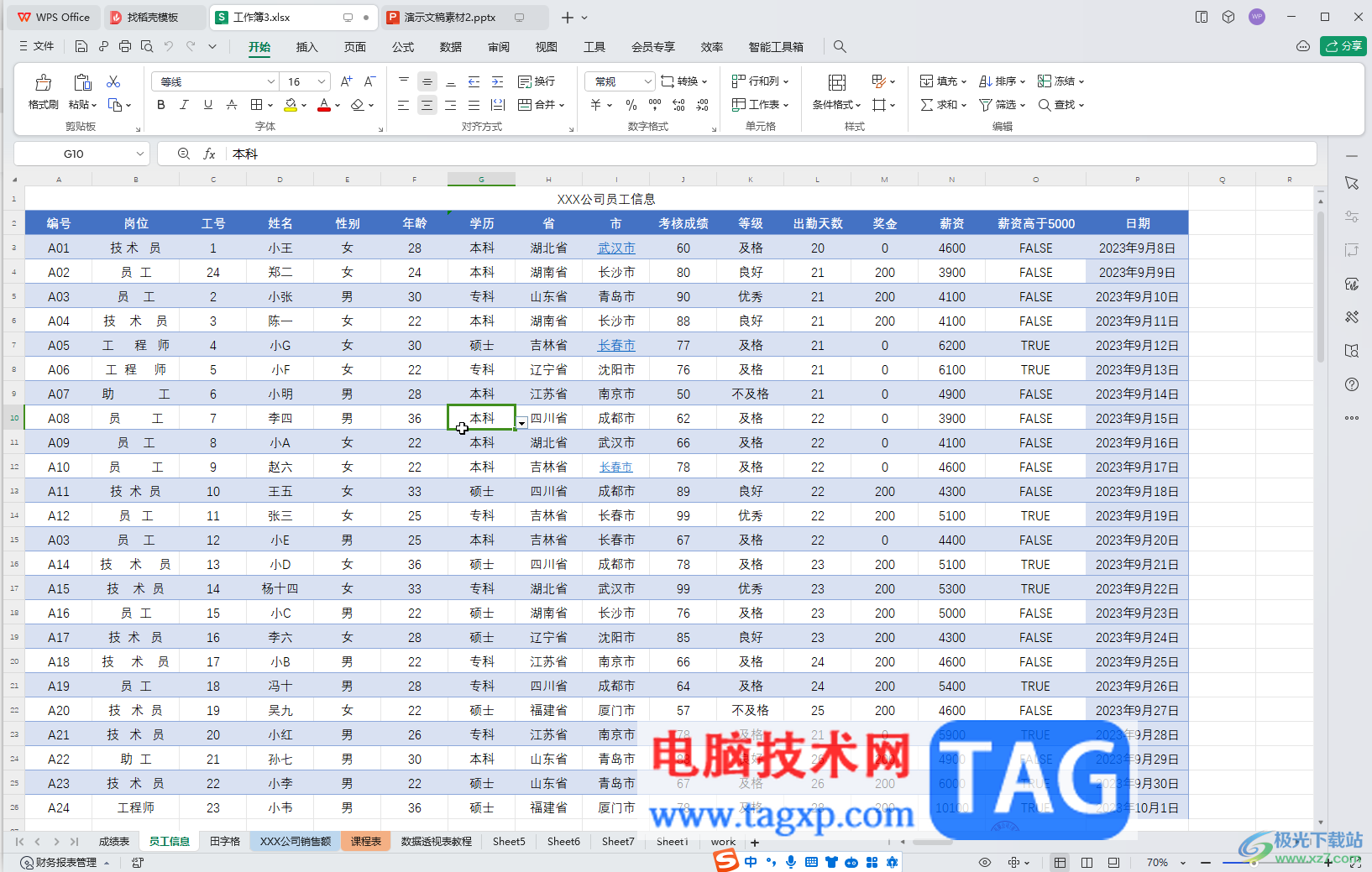1372x872 pixels.
Task: Expand the Fill (填充) dropdown
Action: [x=964, y=82]
